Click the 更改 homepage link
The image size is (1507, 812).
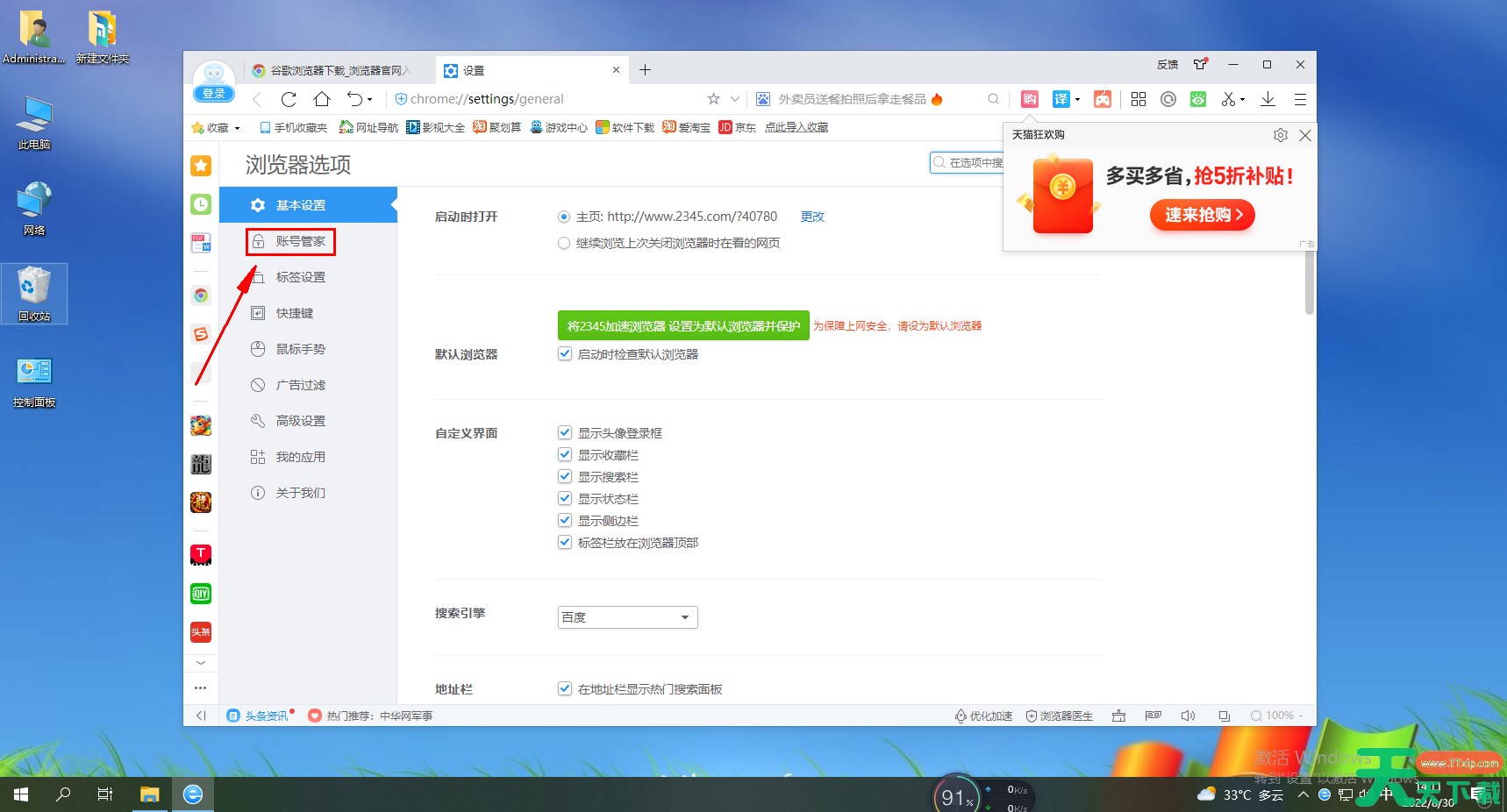(x=812, y=217)
